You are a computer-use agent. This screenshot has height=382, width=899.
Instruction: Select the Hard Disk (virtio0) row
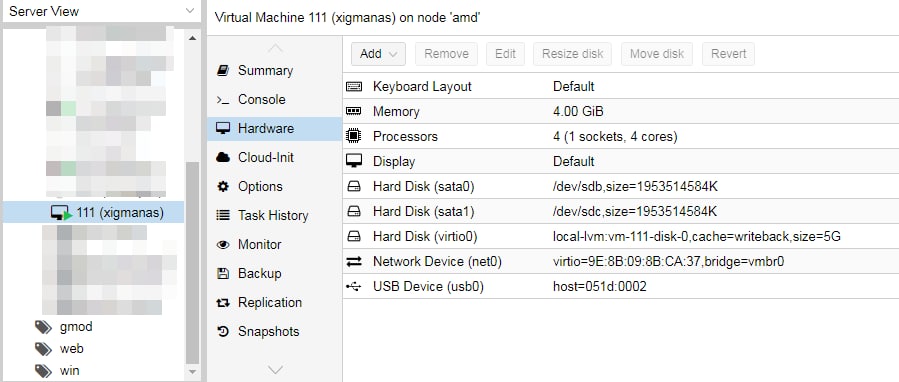[x=621, y=236]
